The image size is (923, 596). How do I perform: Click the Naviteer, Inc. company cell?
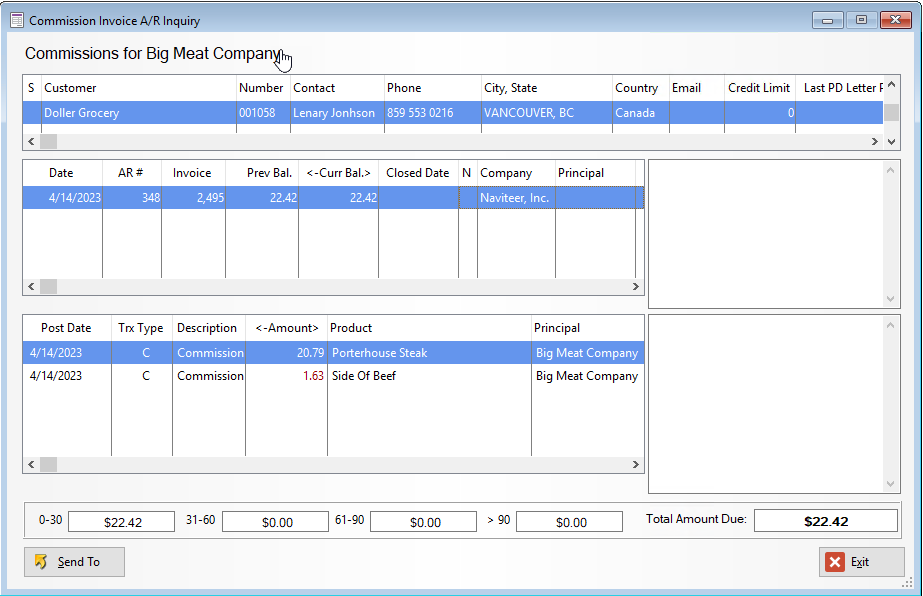[516, 198]
